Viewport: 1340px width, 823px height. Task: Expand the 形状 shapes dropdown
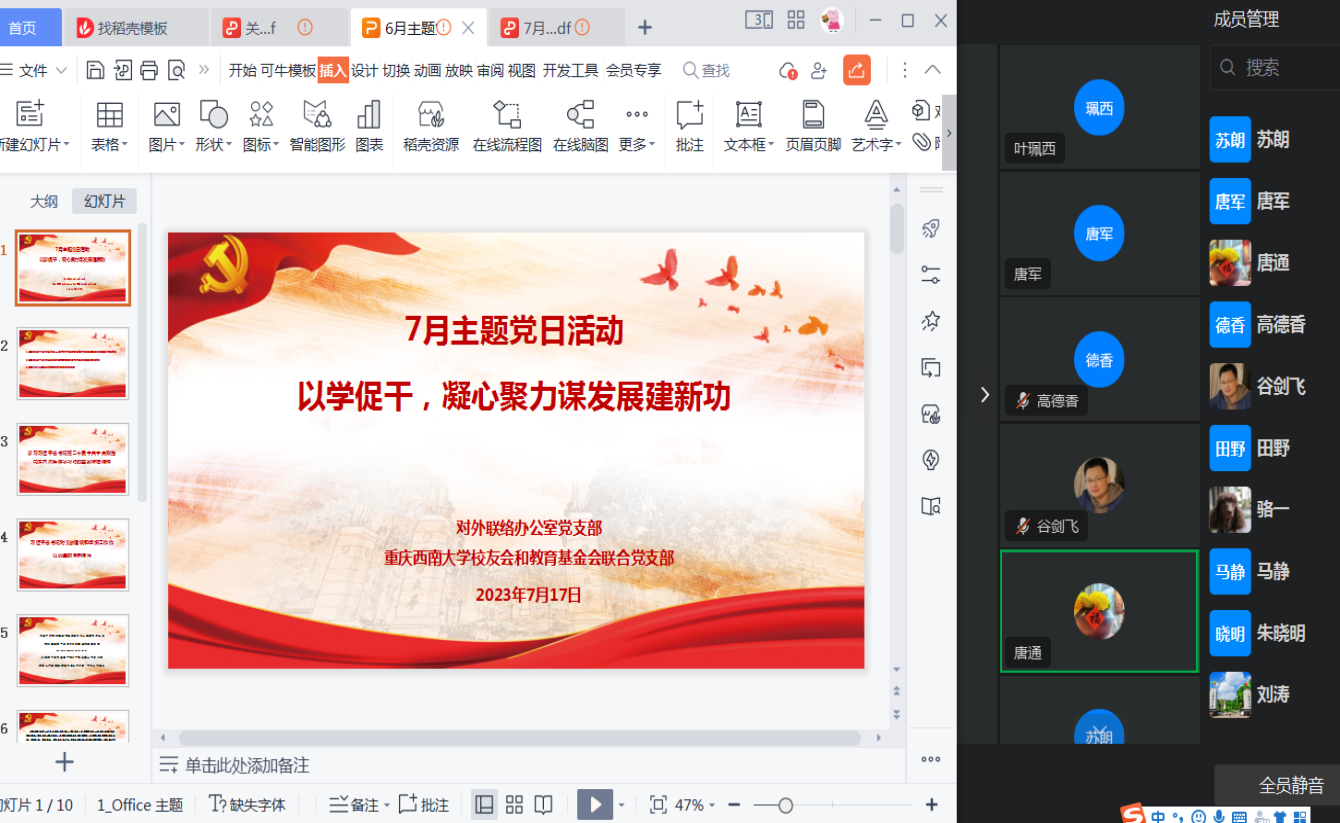[x=214, y=126]
